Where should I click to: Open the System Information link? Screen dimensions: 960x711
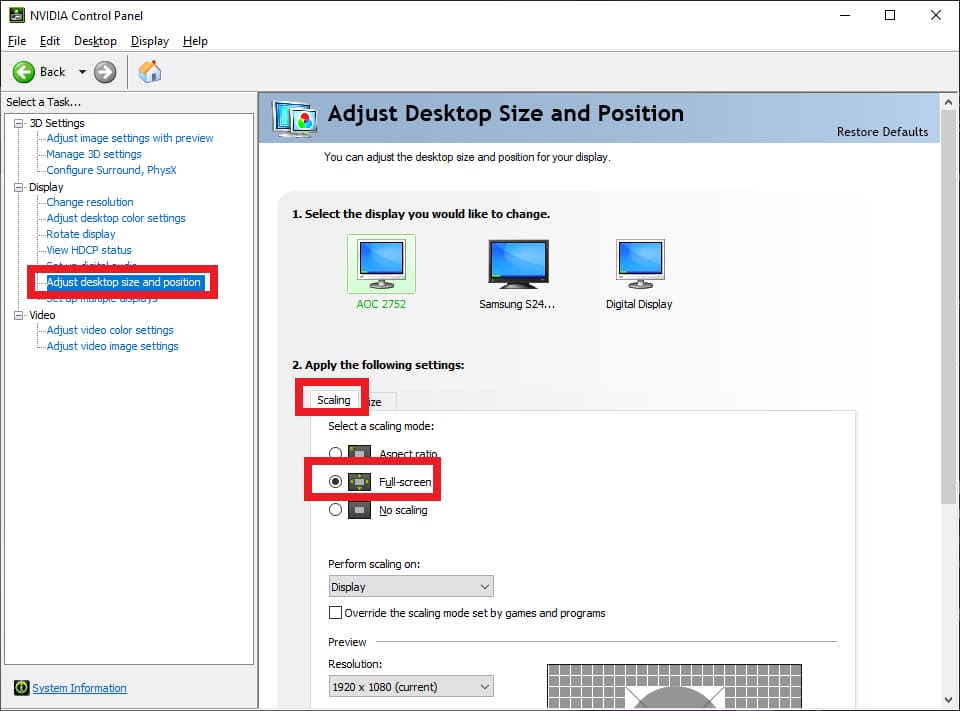click(79, 688)
